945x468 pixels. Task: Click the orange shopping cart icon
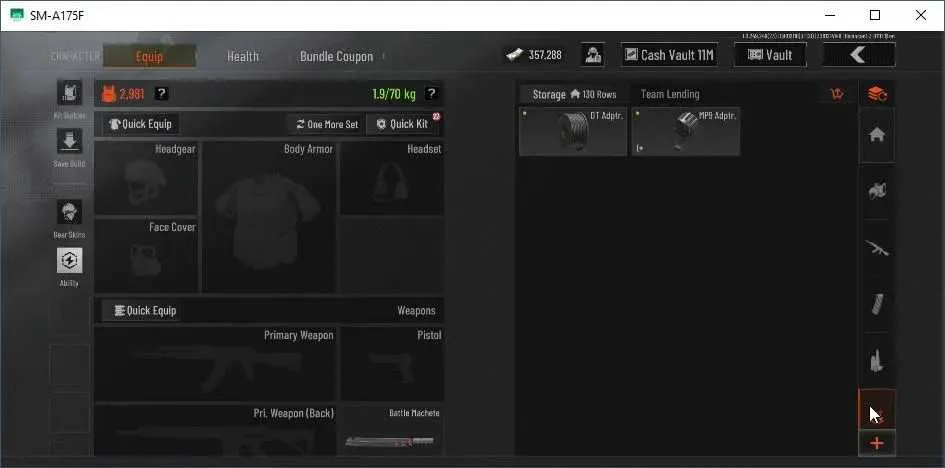point(837,95)
